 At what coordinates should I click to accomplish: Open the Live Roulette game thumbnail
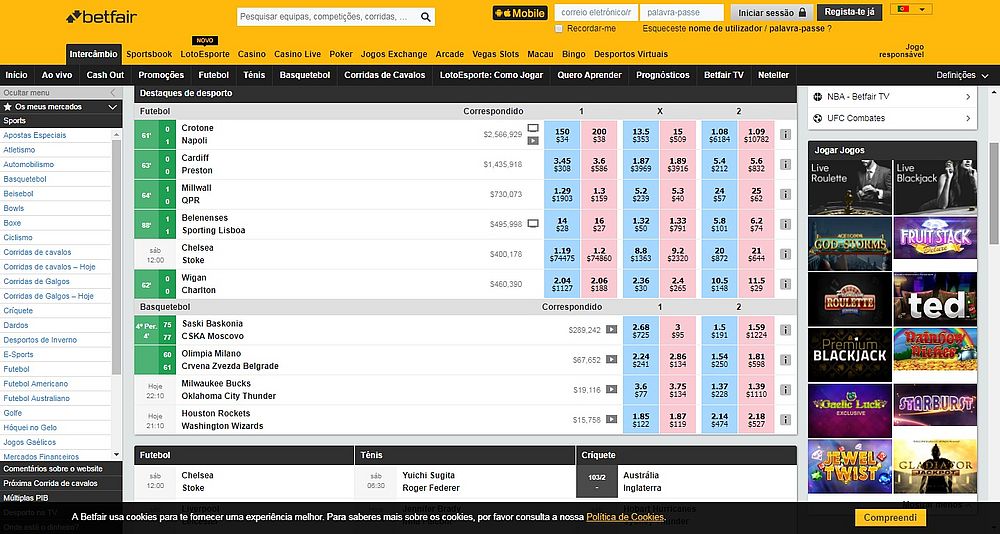pos(849,187)
